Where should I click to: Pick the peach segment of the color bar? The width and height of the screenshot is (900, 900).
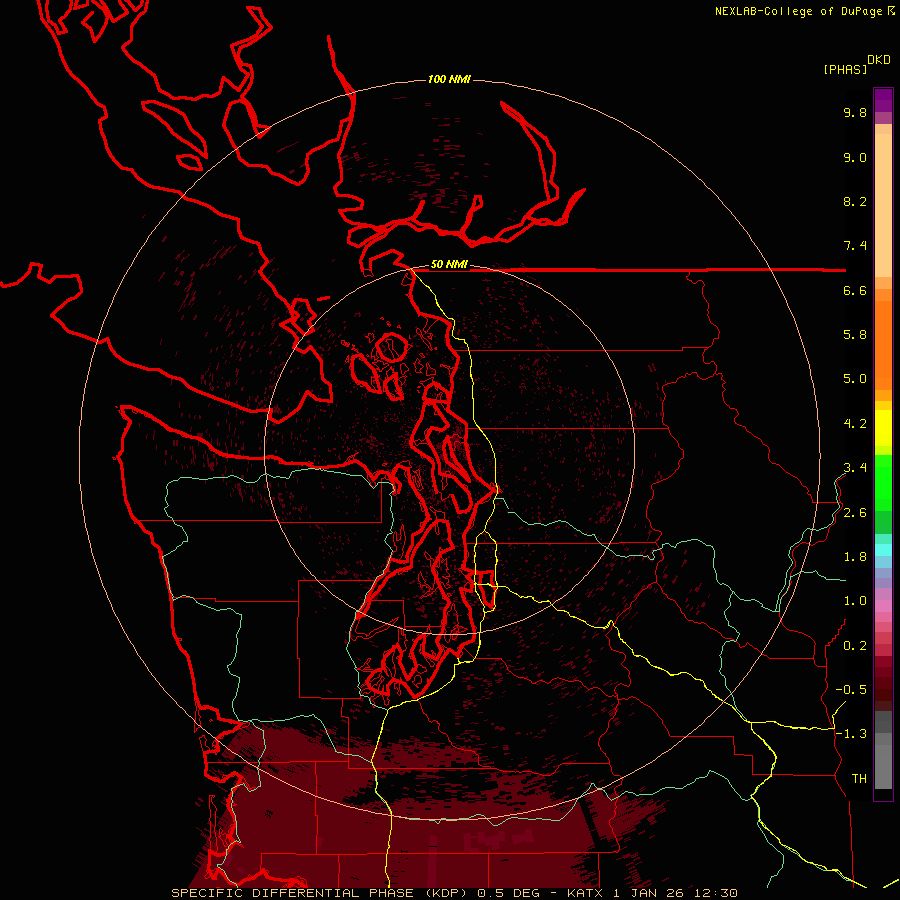tap(883, 205)
